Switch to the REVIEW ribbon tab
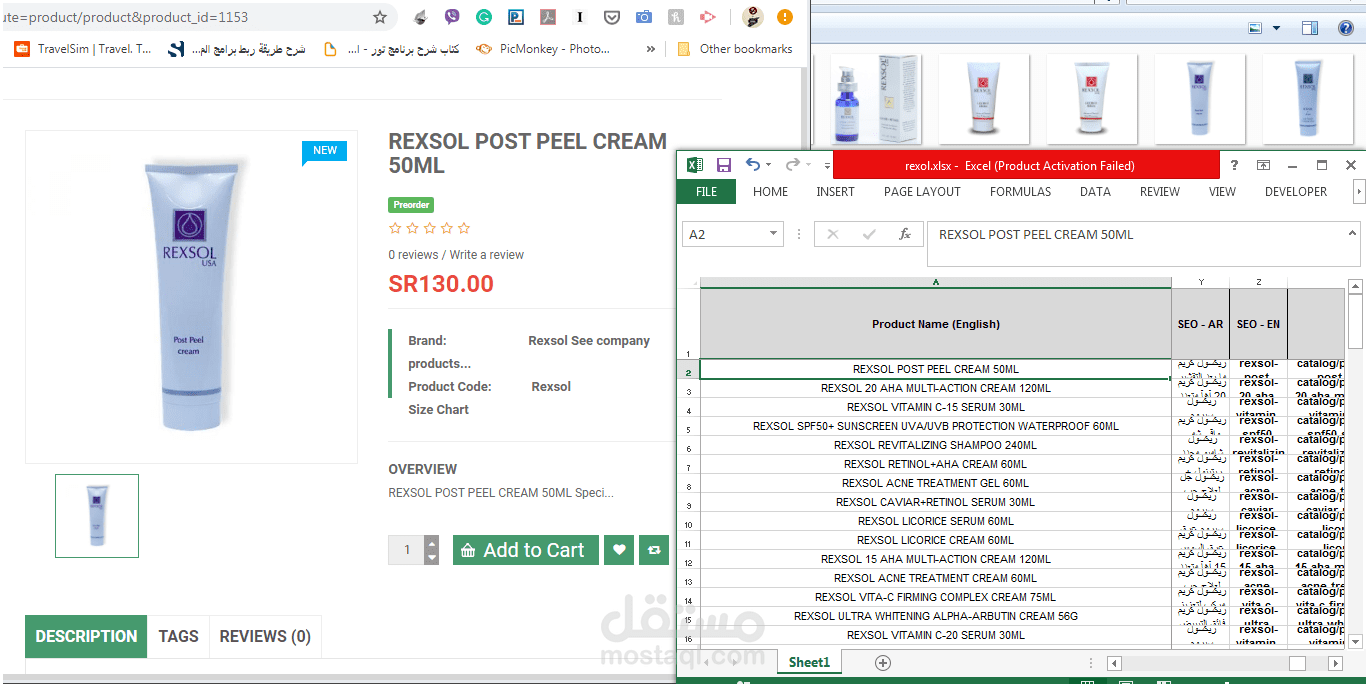This screenshot has width=1366, height=684. coord(1160,192)
